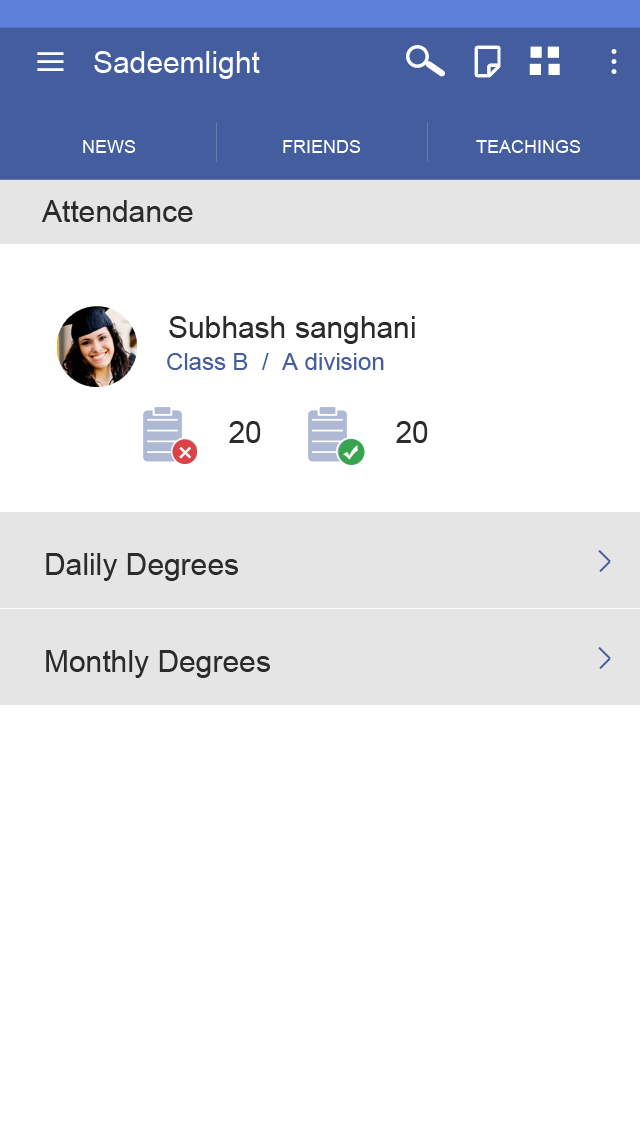Tap the Attendance section header
Image resolution: width=640 pixels, height=1131 pixels.
320,212
